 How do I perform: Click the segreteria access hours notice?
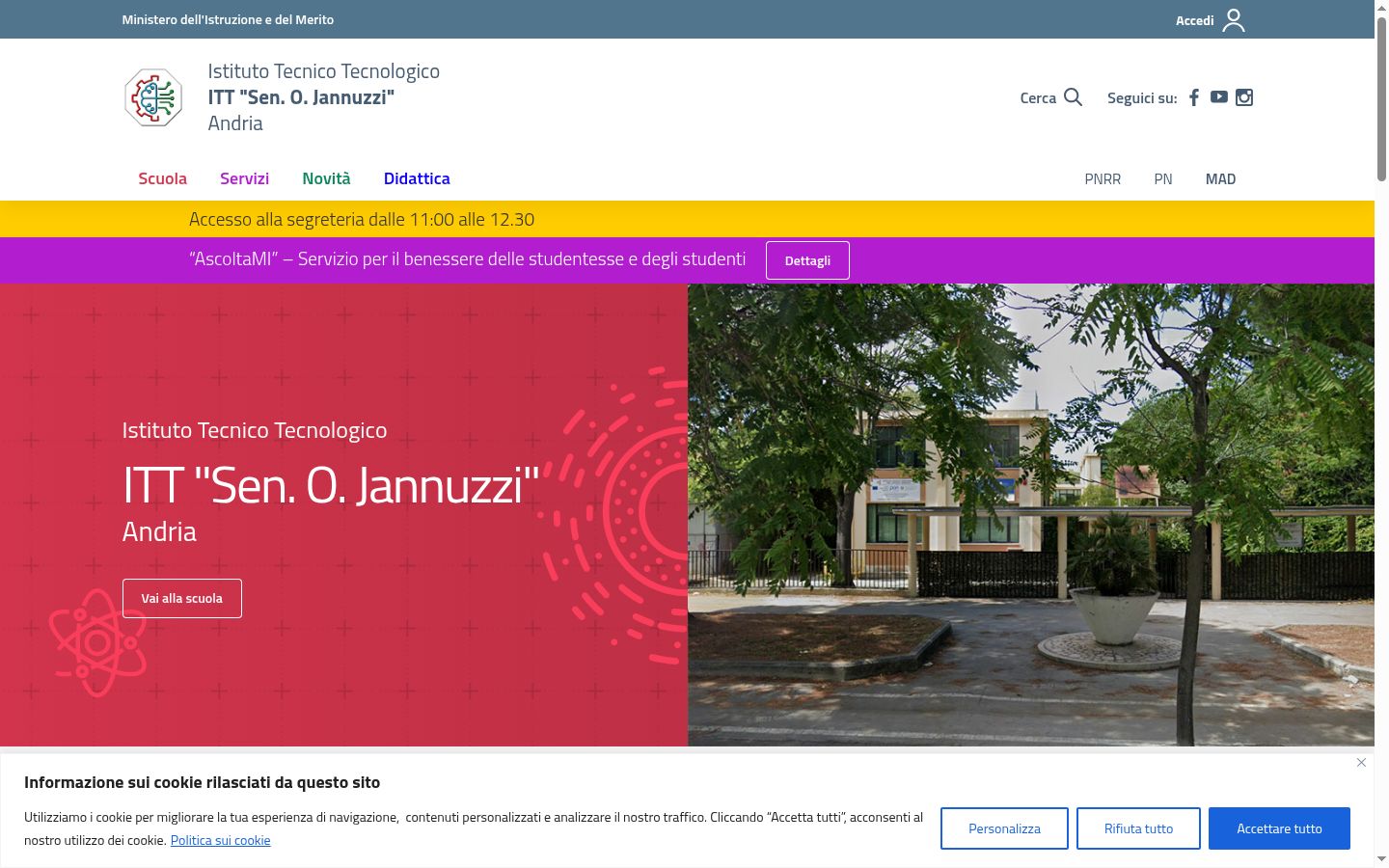tap(362, 219)
